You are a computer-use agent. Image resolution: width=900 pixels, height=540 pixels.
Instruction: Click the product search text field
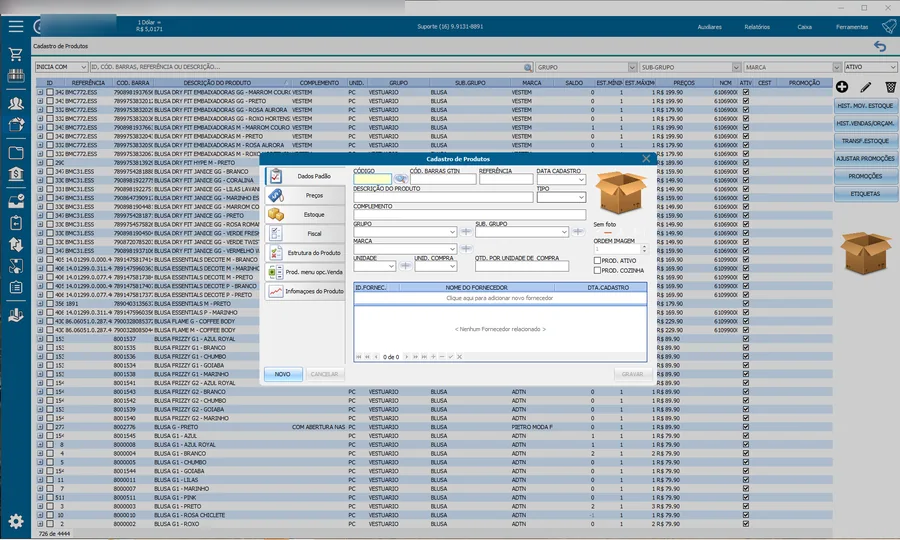click(307, 67)
